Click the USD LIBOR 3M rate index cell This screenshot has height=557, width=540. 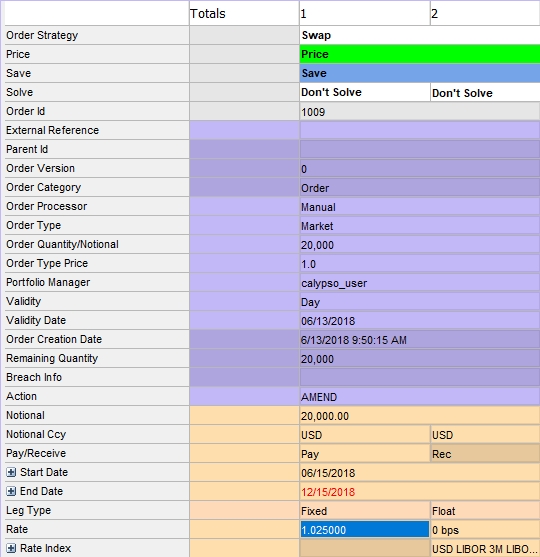485,548
